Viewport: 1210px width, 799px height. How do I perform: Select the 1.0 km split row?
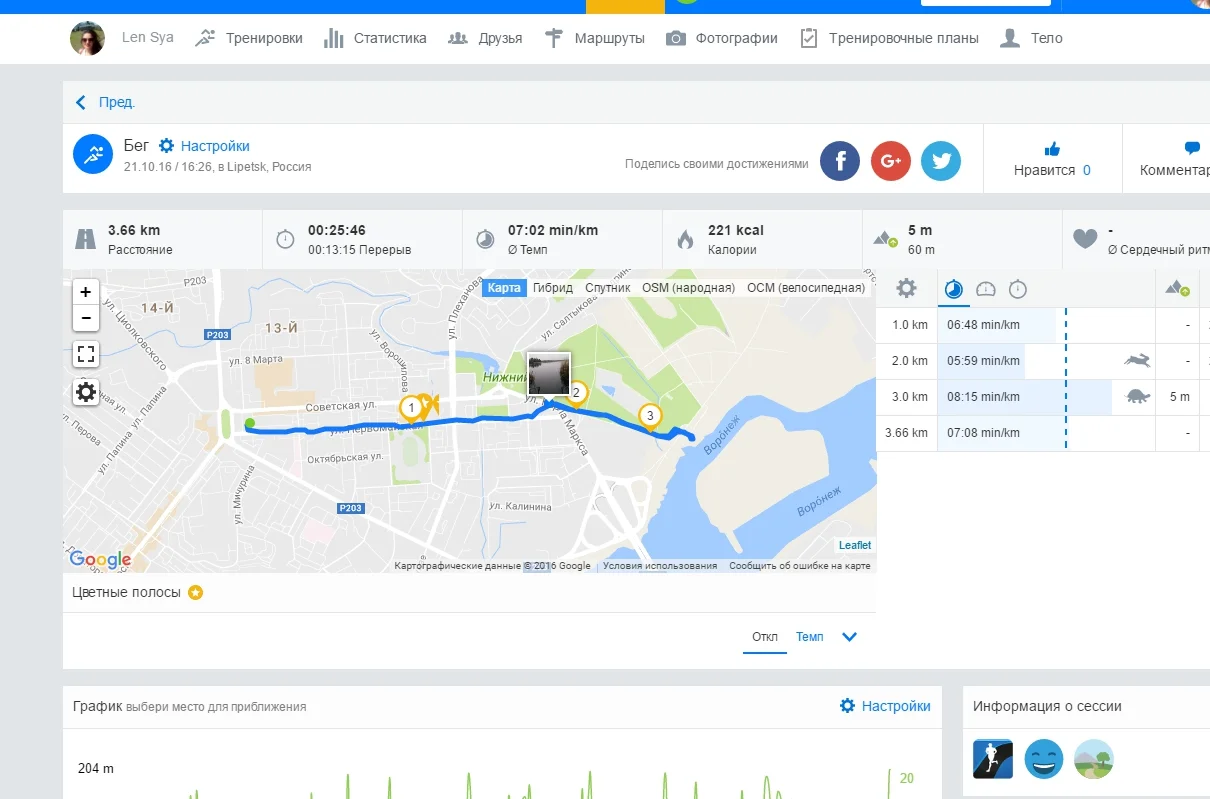click(1043, 325)
